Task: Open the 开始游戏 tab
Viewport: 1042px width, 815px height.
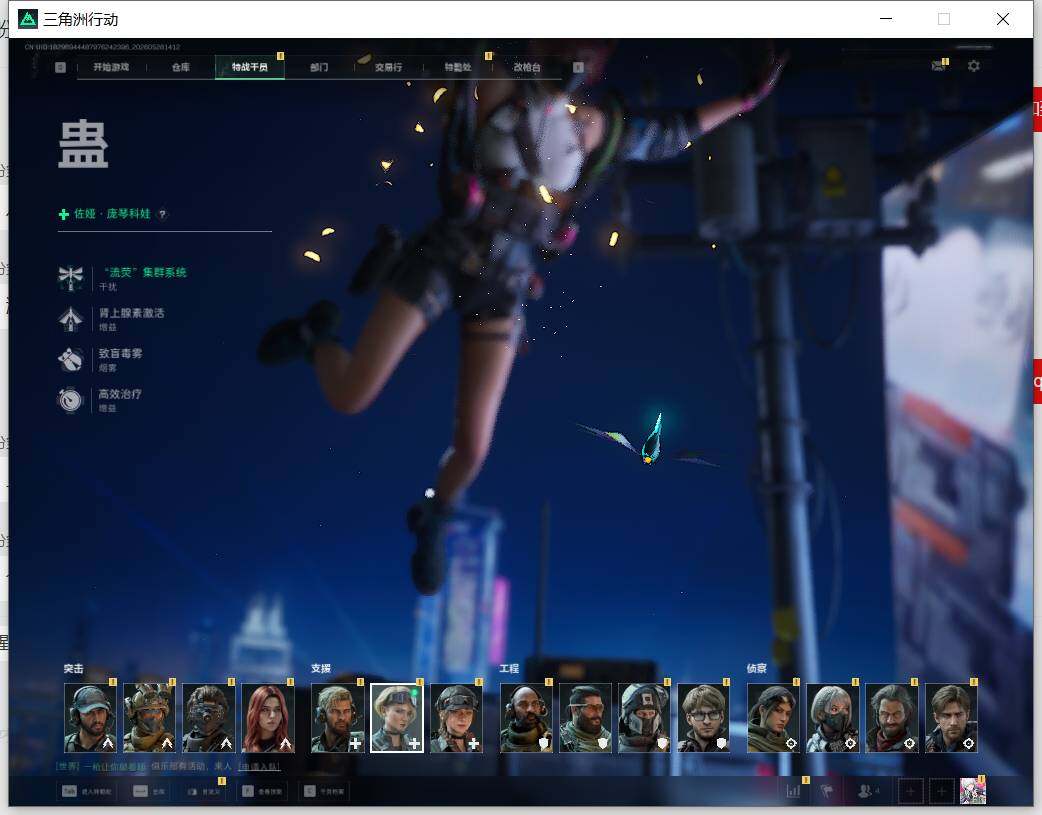Action: point(111,67)
